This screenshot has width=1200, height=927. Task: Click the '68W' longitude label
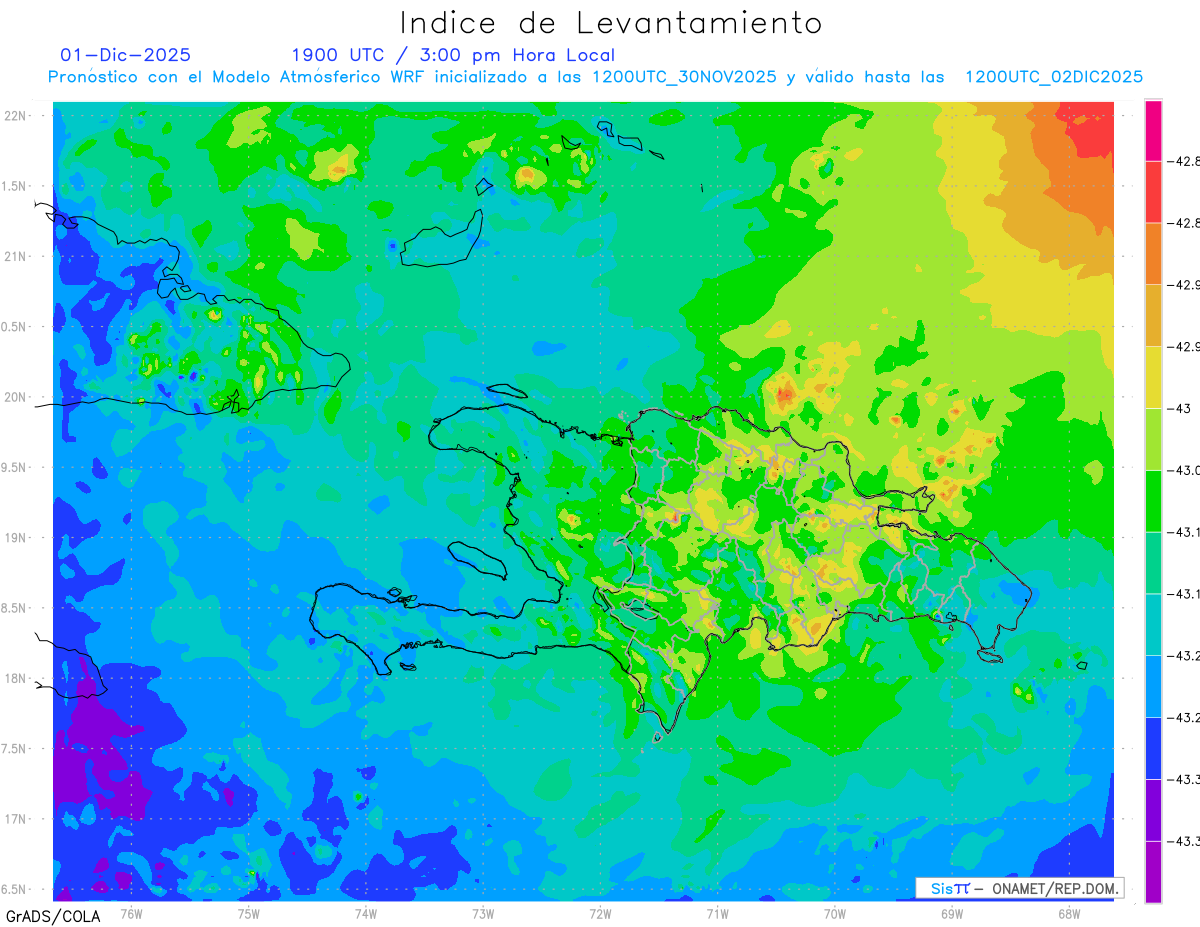pos(1069,913)
